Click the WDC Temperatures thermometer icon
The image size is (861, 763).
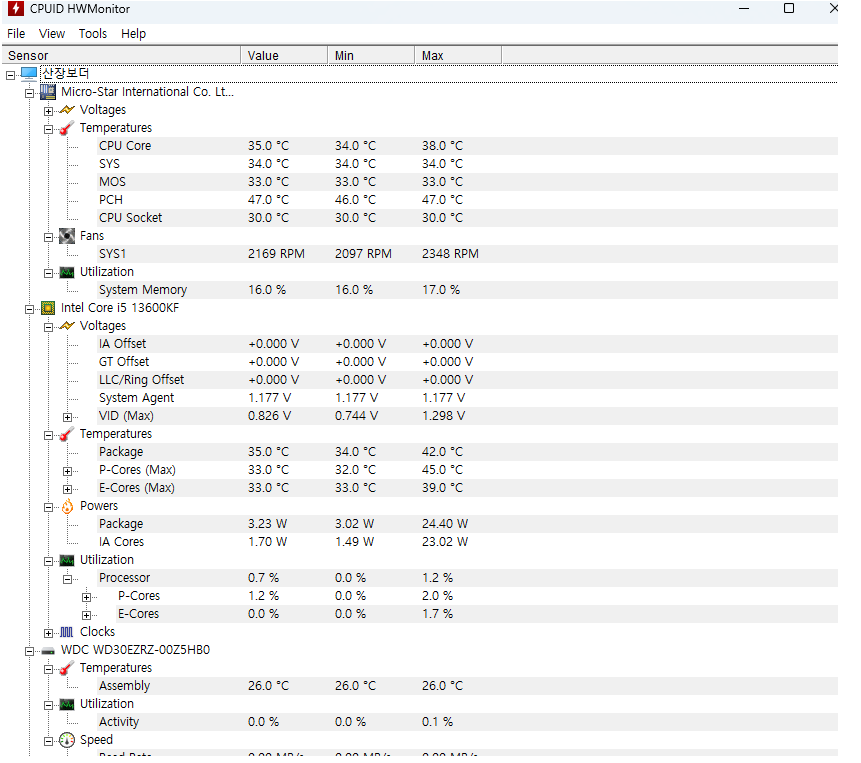[67, 668]
